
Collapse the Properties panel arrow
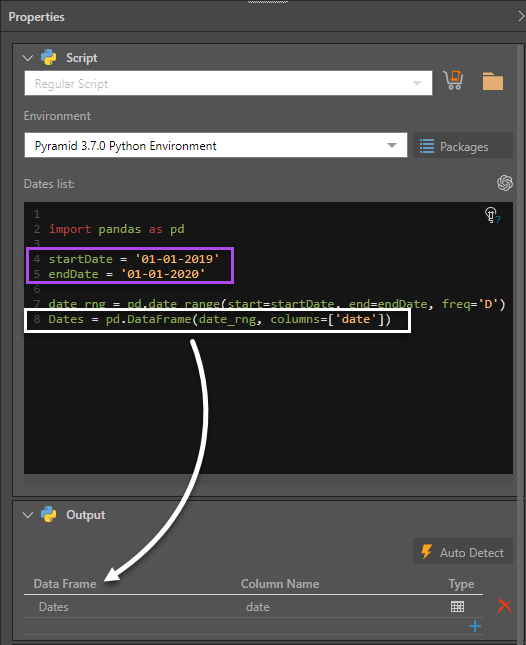[521, 16]
